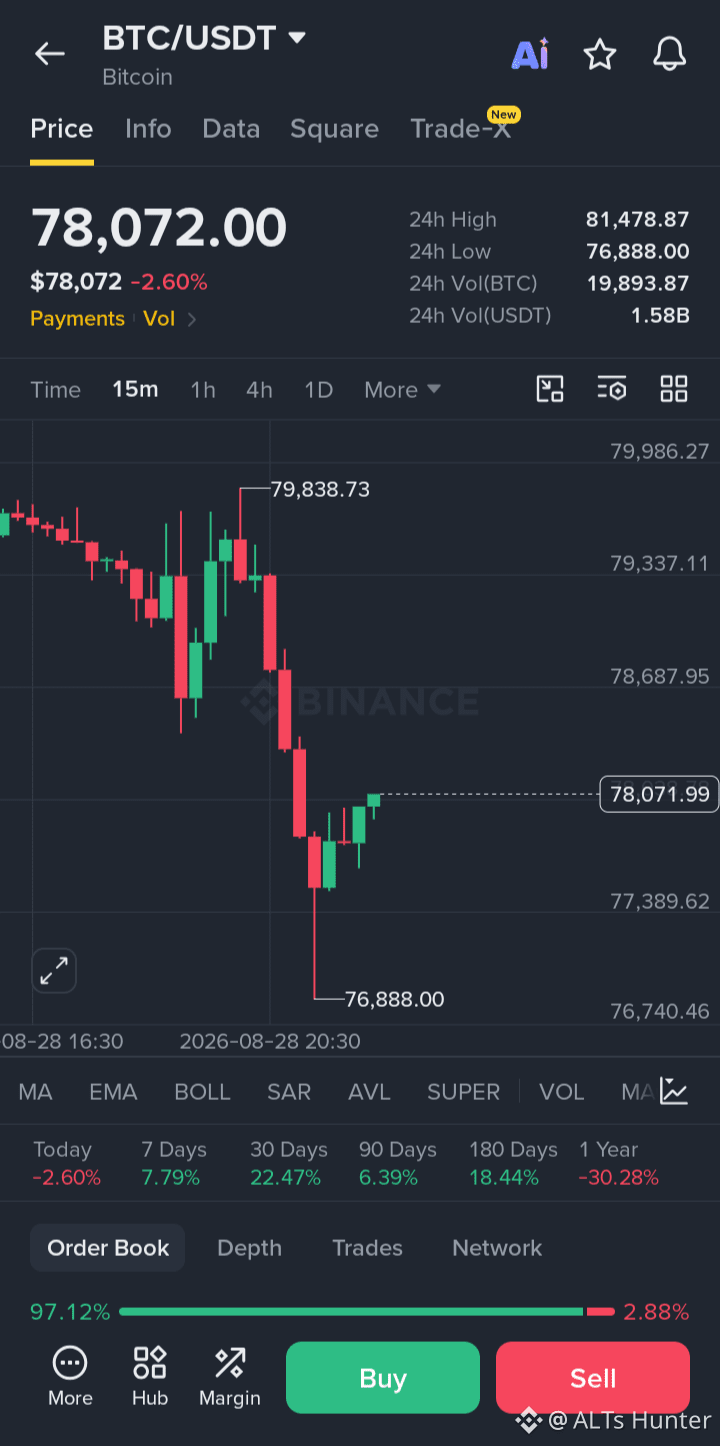This screenshot has height=1446, width=720.
Task: Click the 90 Days 6.39% performance
Action: click(397, 1163)
